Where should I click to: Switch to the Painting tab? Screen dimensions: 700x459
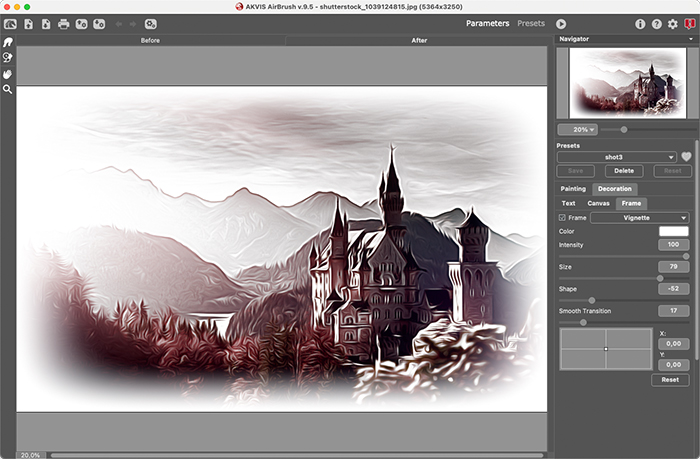[573, 188]
